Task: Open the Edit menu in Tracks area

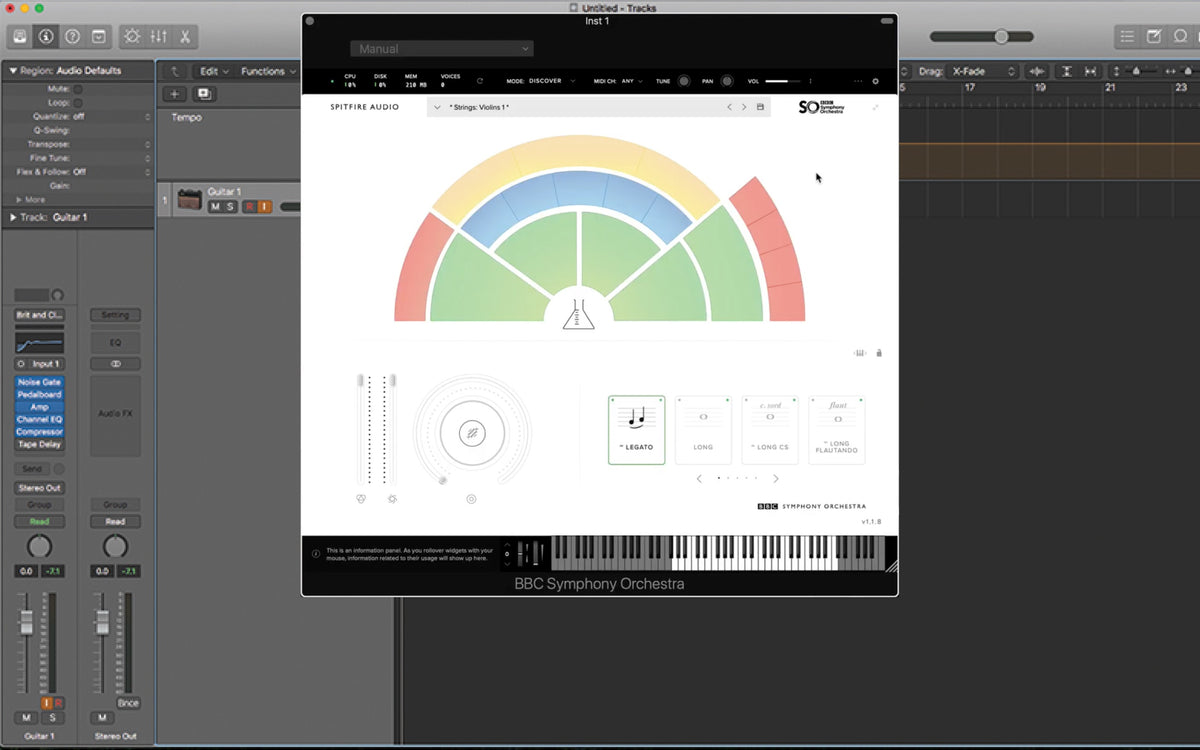Action: pyautogui.click(x=214, y=71)
